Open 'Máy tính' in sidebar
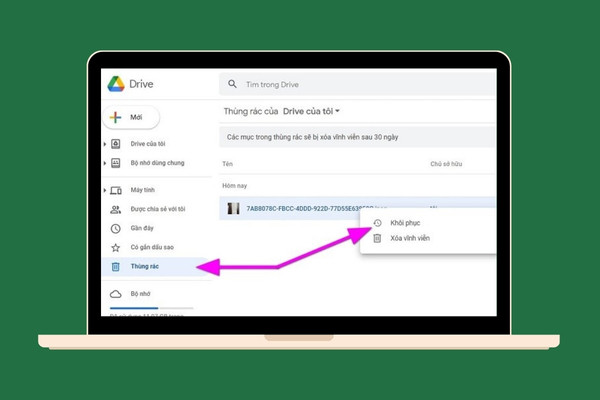Viewport: 600px width, 400px height. pos(142,190)
